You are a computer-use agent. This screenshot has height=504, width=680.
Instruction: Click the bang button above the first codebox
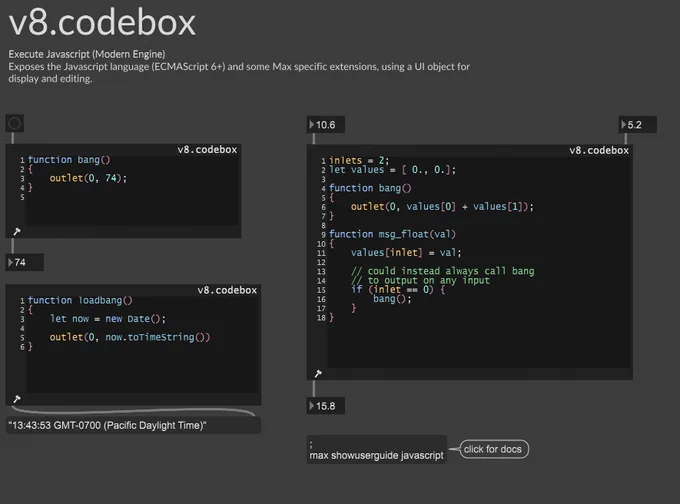(14, 124)
